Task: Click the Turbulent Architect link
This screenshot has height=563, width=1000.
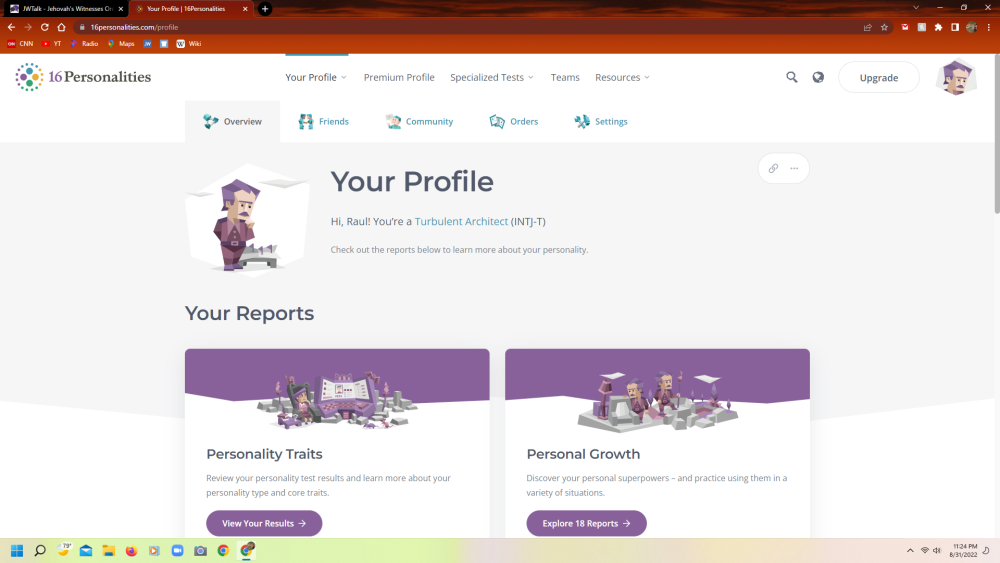Action: (x=461, y=221)
